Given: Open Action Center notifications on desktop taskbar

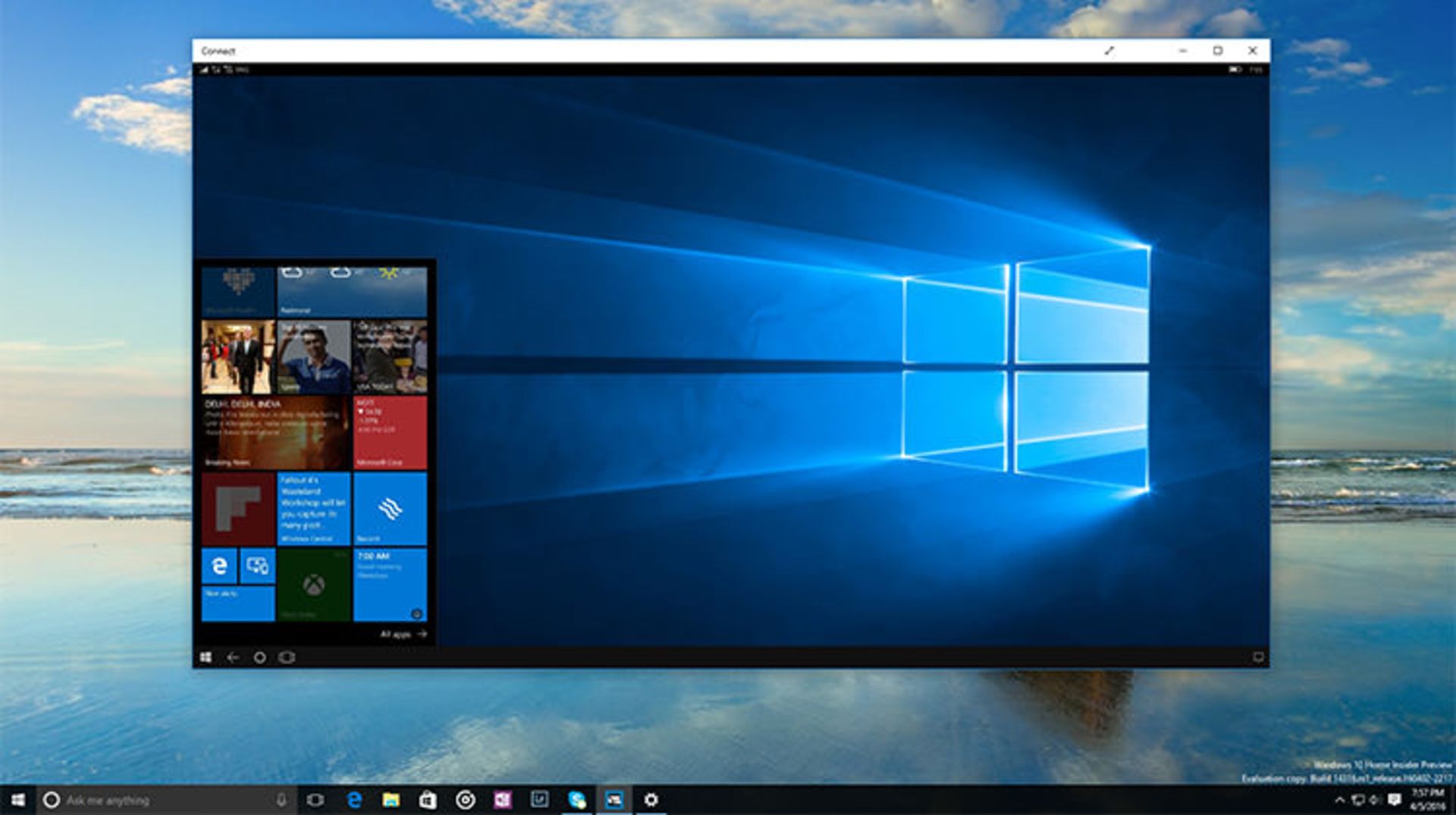Looking at the screenshot, I should tap(1394, 800).
